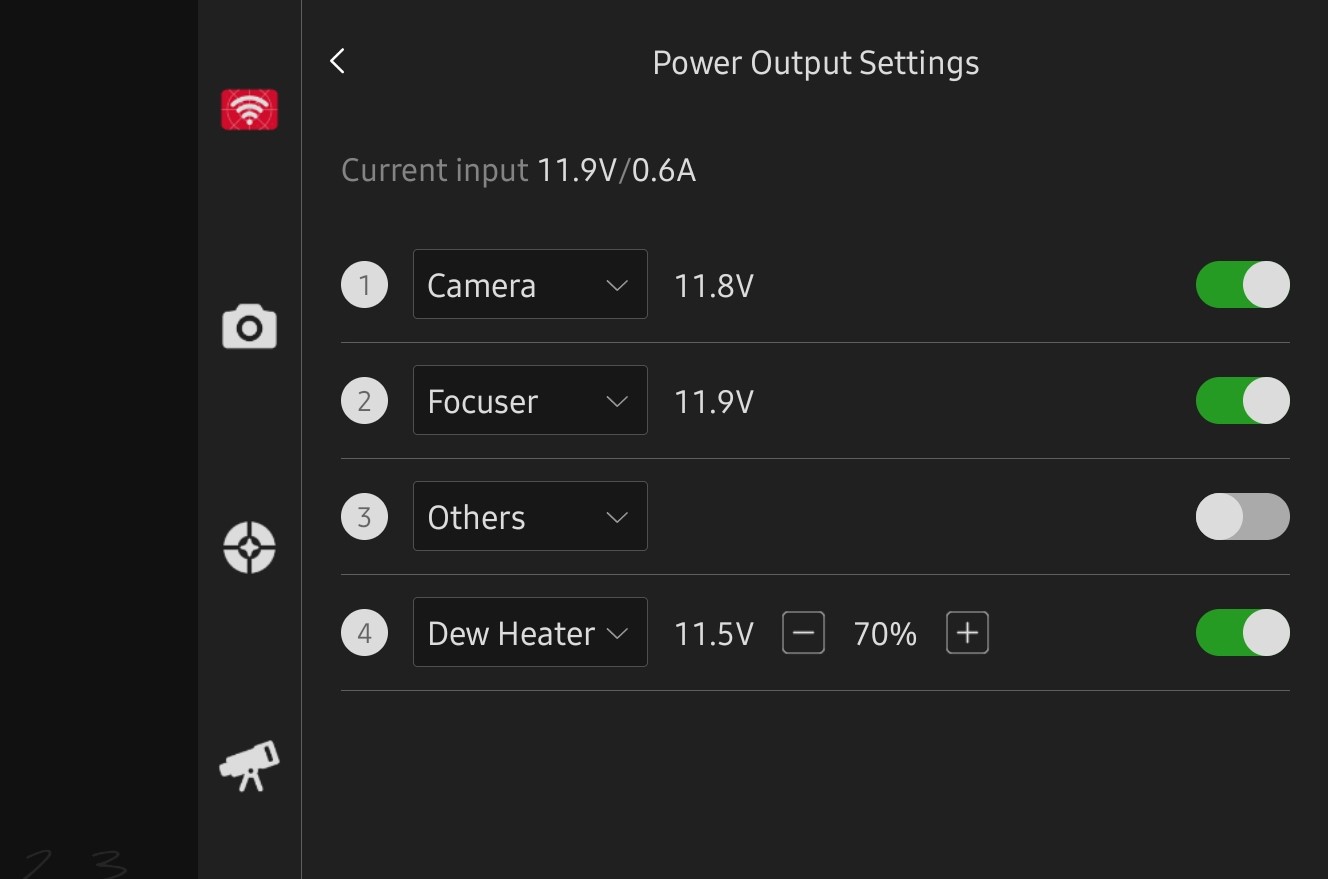Screen dimensions: 1328x879
Task: Open the camera panel icon in sidebar
Action: pos(249,327)
